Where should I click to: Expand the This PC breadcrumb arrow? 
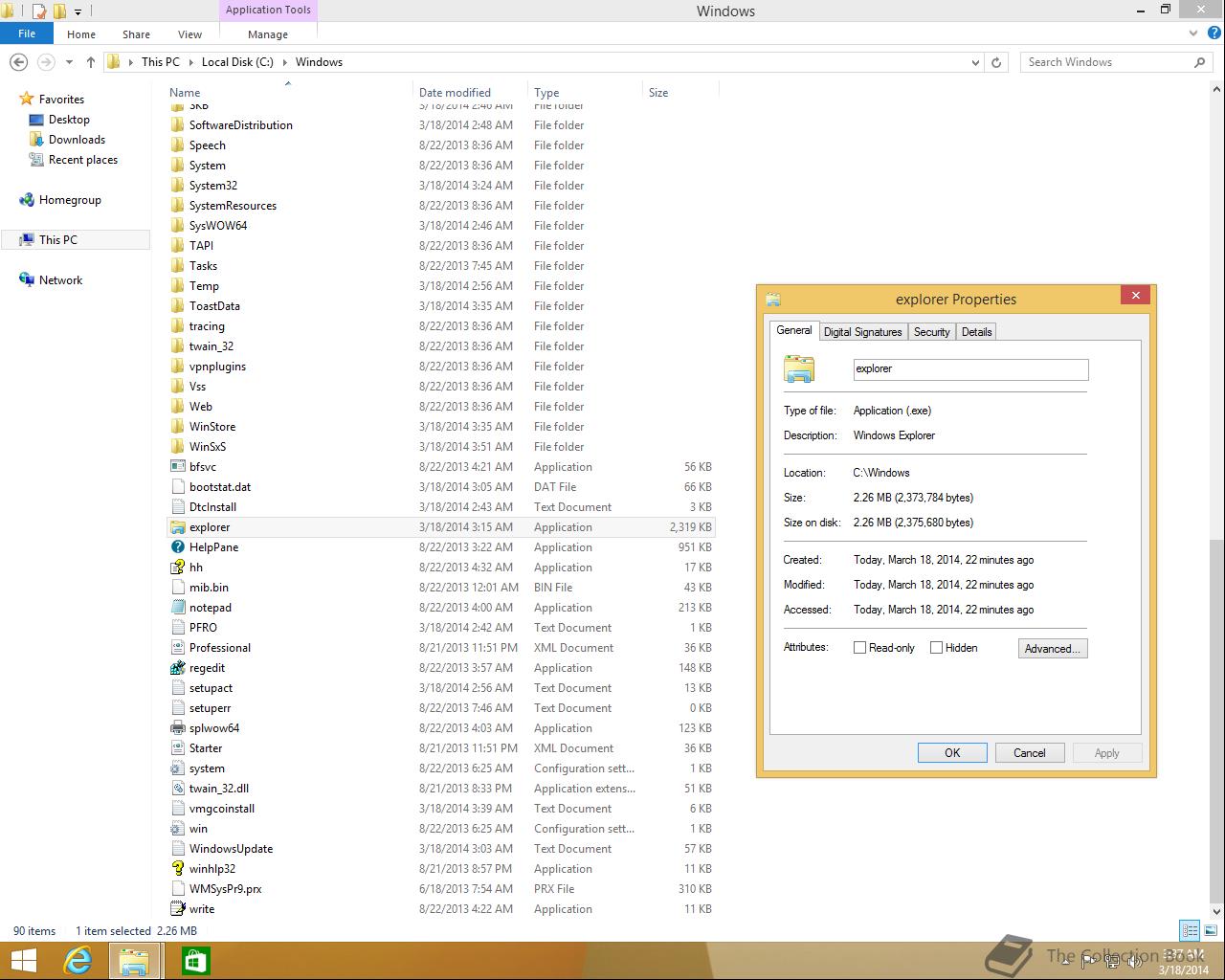(190, 62)
